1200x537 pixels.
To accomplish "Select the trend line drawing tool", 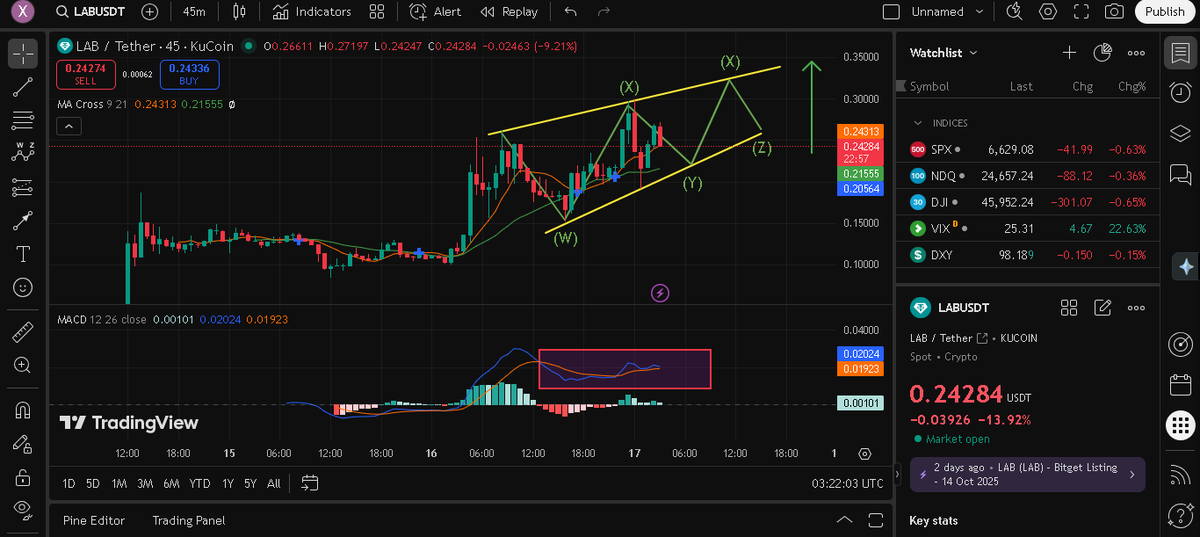I will 23,87.
